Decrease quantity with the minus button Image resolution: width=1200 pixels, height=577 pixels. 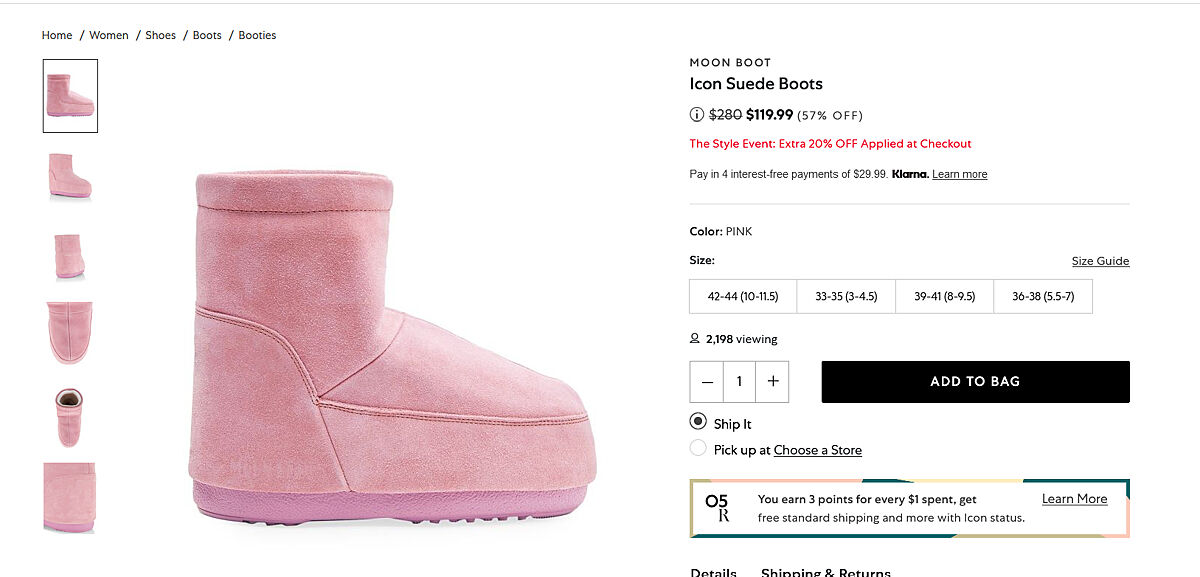707,382
